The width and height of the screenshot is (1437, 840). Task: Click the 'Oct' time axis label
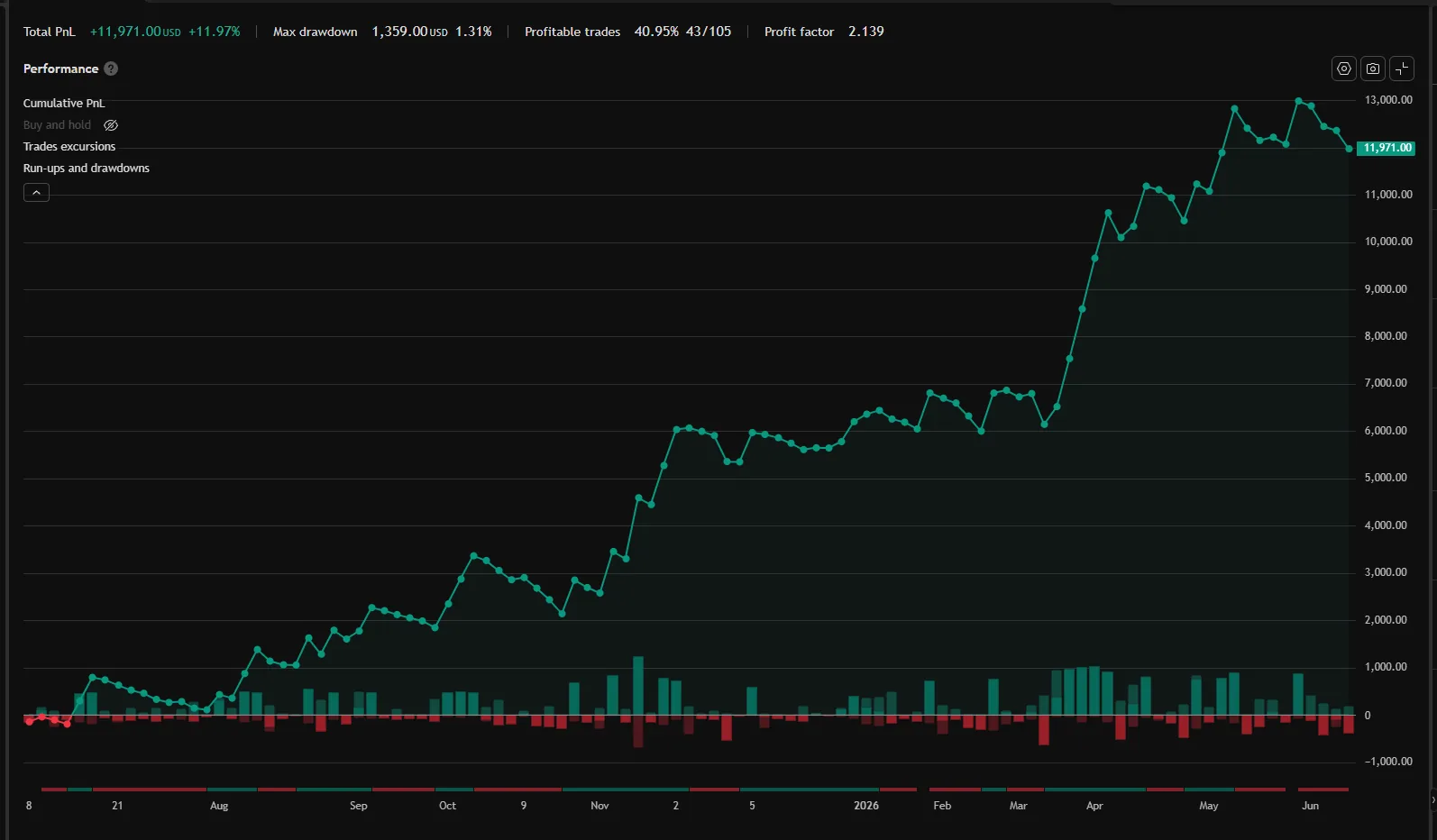(447, 806)
